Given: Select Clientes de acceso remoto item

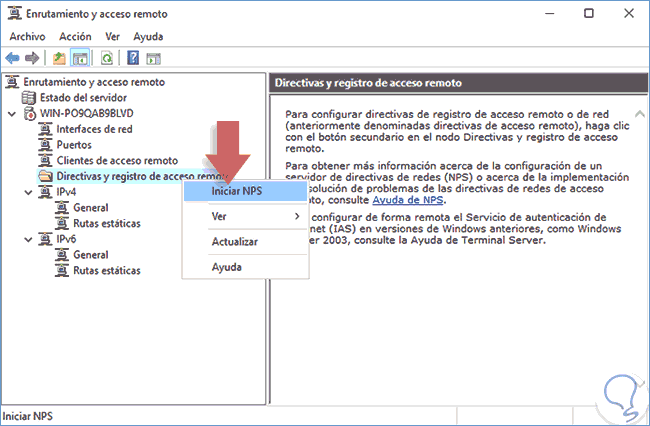Looking at the screenshot, I should coord(117,160).
